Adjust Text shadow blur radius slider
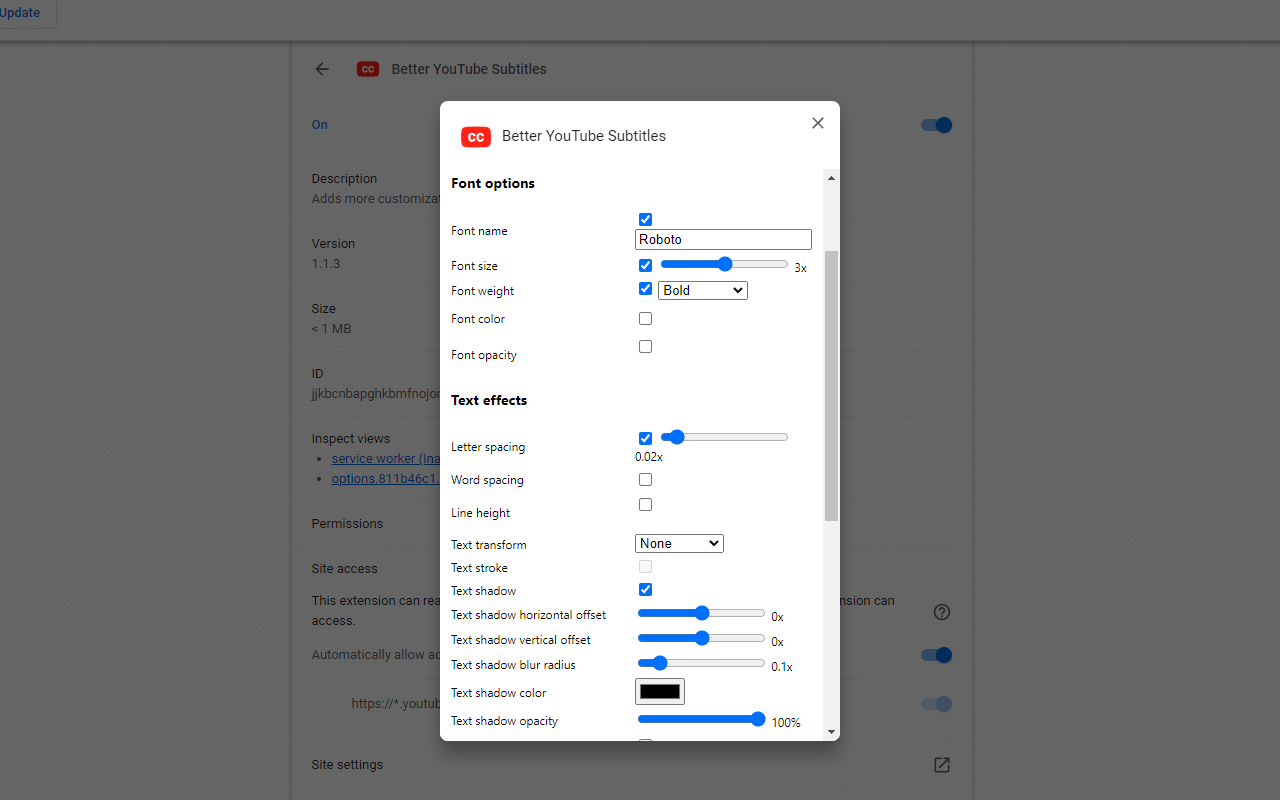The image size is (1280, 800). [x=701, y=662]
